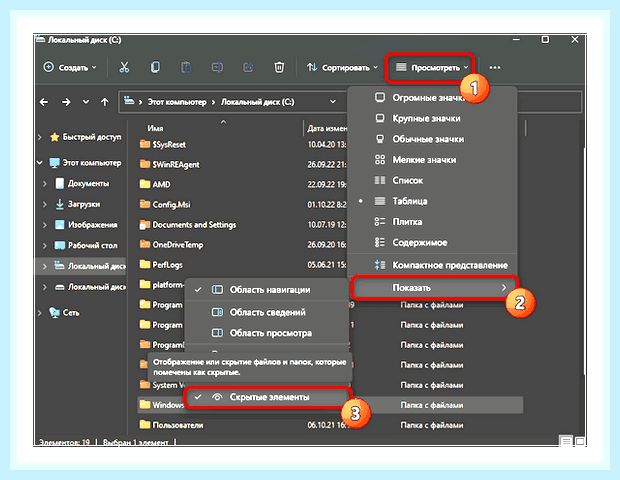The height and width of the screenshot is (480, 620).
Task: Select the Пользователи folder
Action: (x=177, y=425)
